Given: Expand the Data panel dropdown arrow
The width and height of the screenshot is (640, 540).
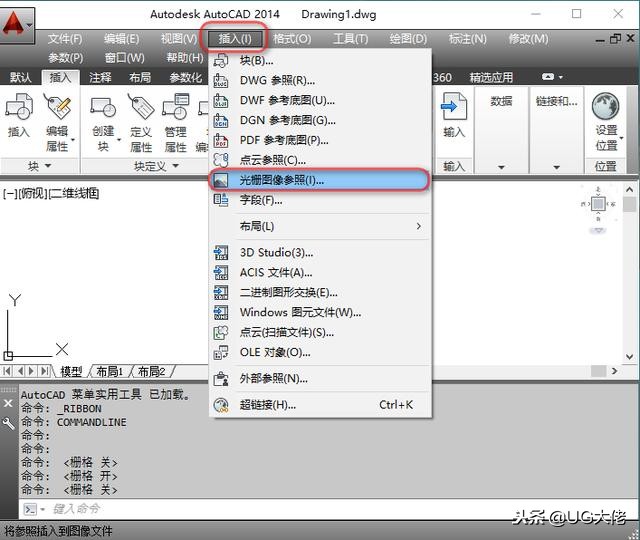Looking at the screenshot, I should 501,167.
